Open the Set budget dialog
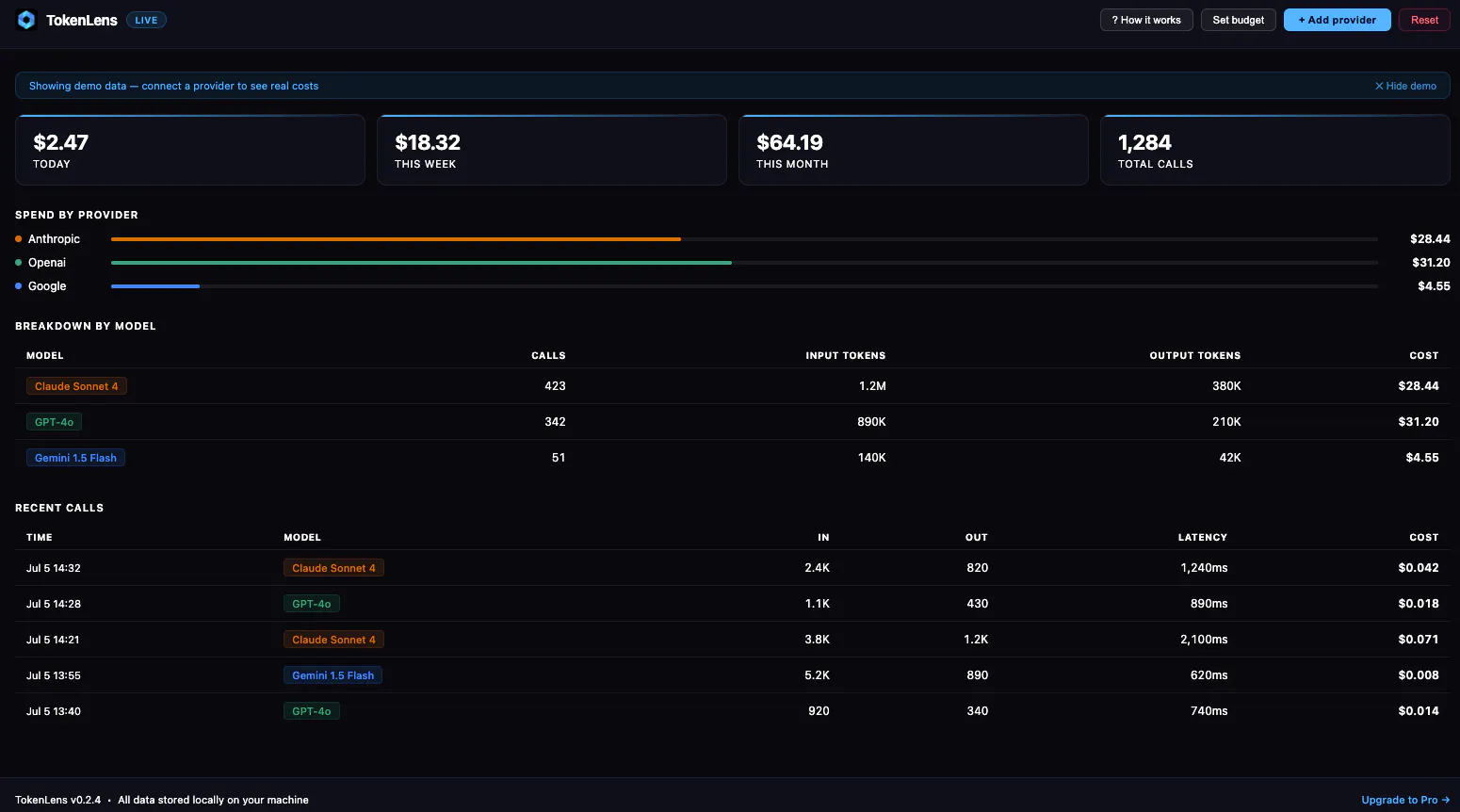The width and height of the screenshot is (1460, 812). (x=1239, y=20)
